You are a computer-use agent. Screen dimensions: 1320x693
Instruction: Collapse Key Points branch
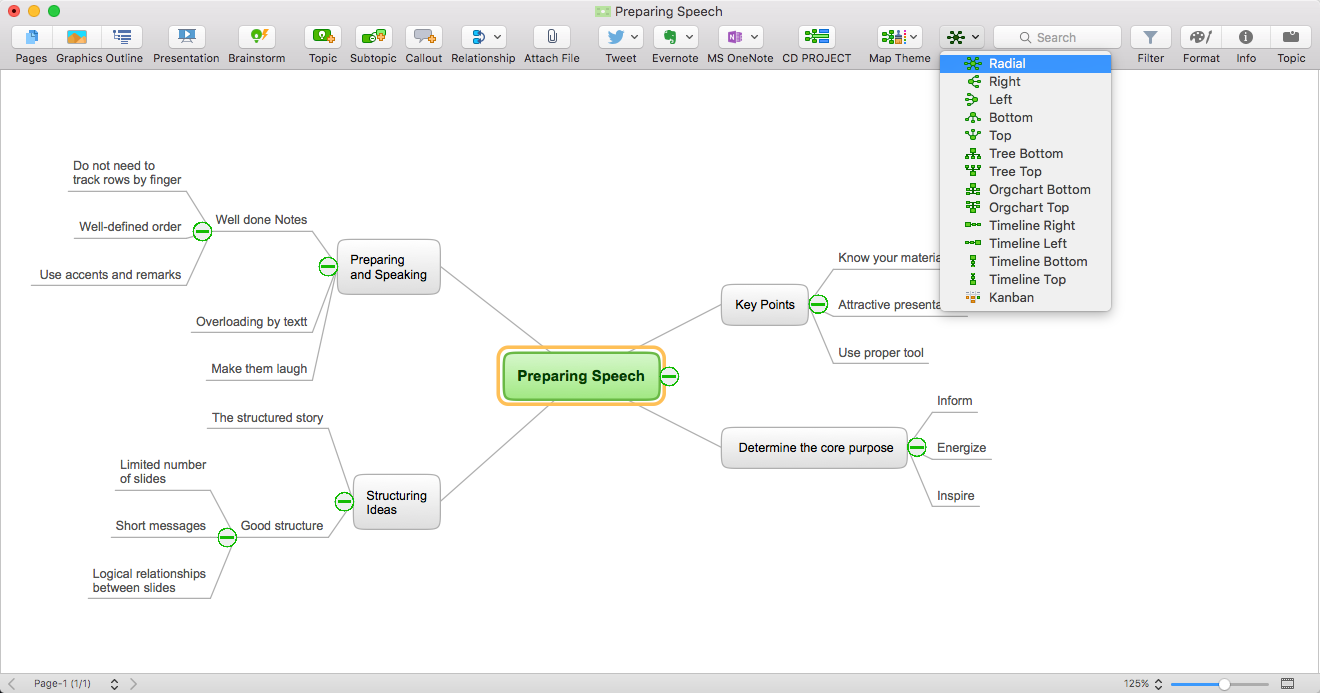point(818,304)
